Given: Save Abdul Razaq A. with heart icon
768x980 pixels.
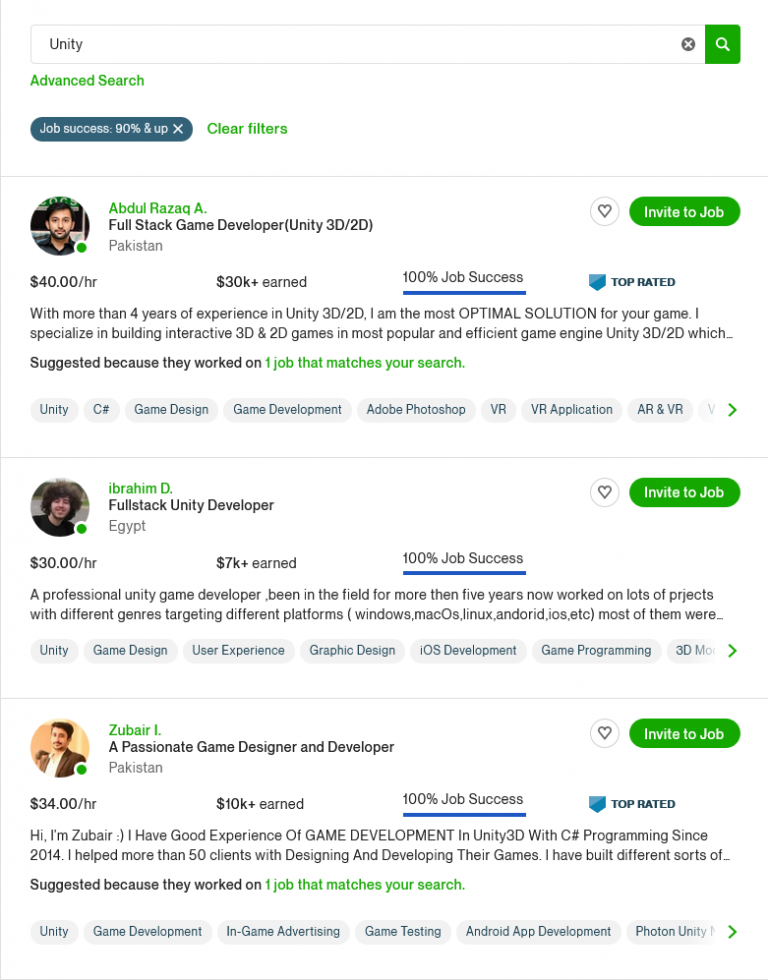Looking at the screenshot, I should (604, 212).
